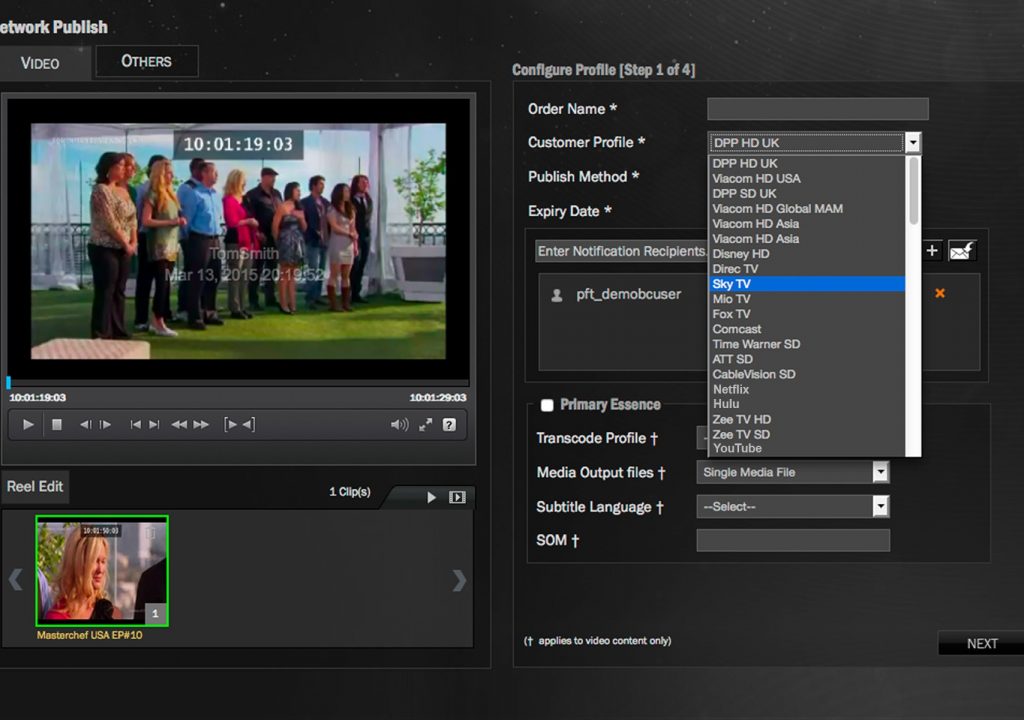Open the player help icon
The width and height of the screenshot is (1024, 720).
pyautogui.click(x=449, y=425)
